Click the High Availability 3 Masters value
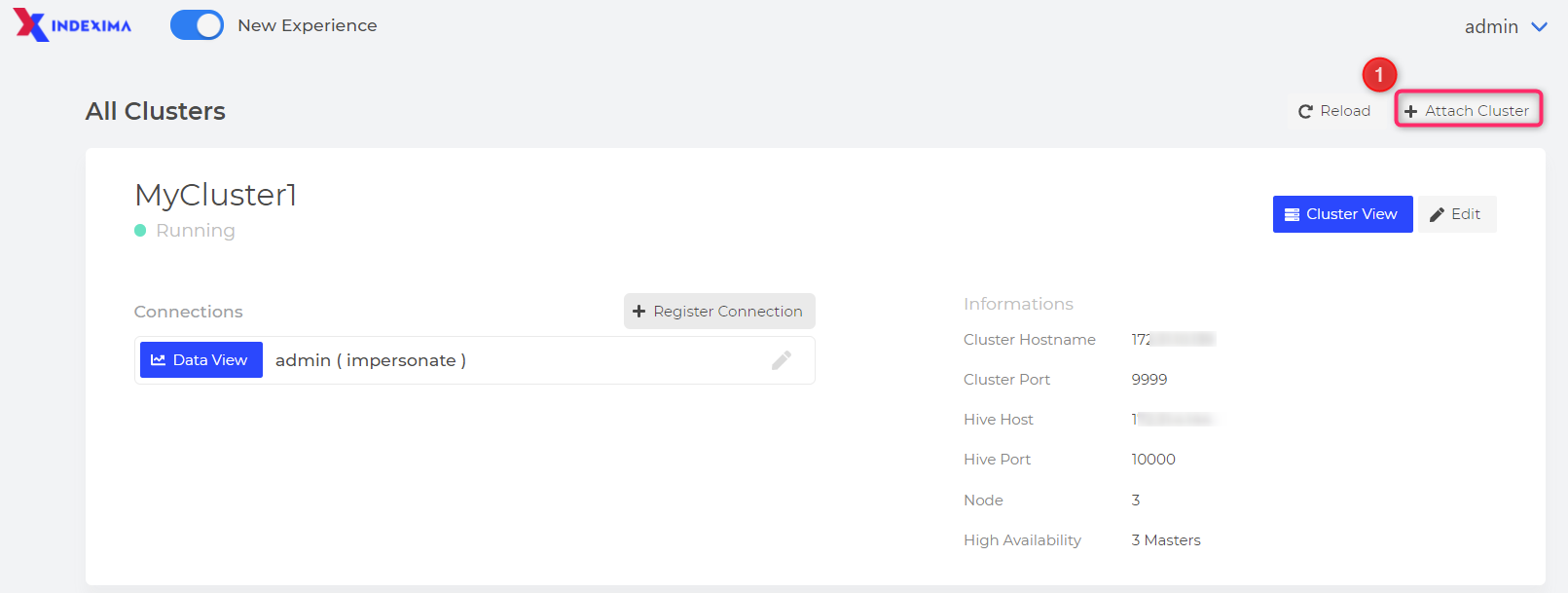The width and height of the screenshot is (1568, 593). pos(1165,540)
